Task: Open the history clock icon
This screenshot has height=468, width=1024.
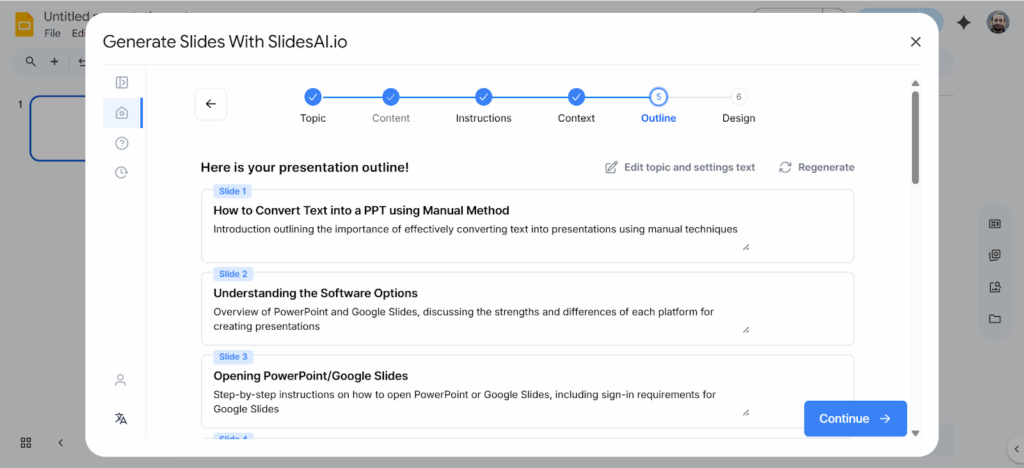Action: pos(122,172)
